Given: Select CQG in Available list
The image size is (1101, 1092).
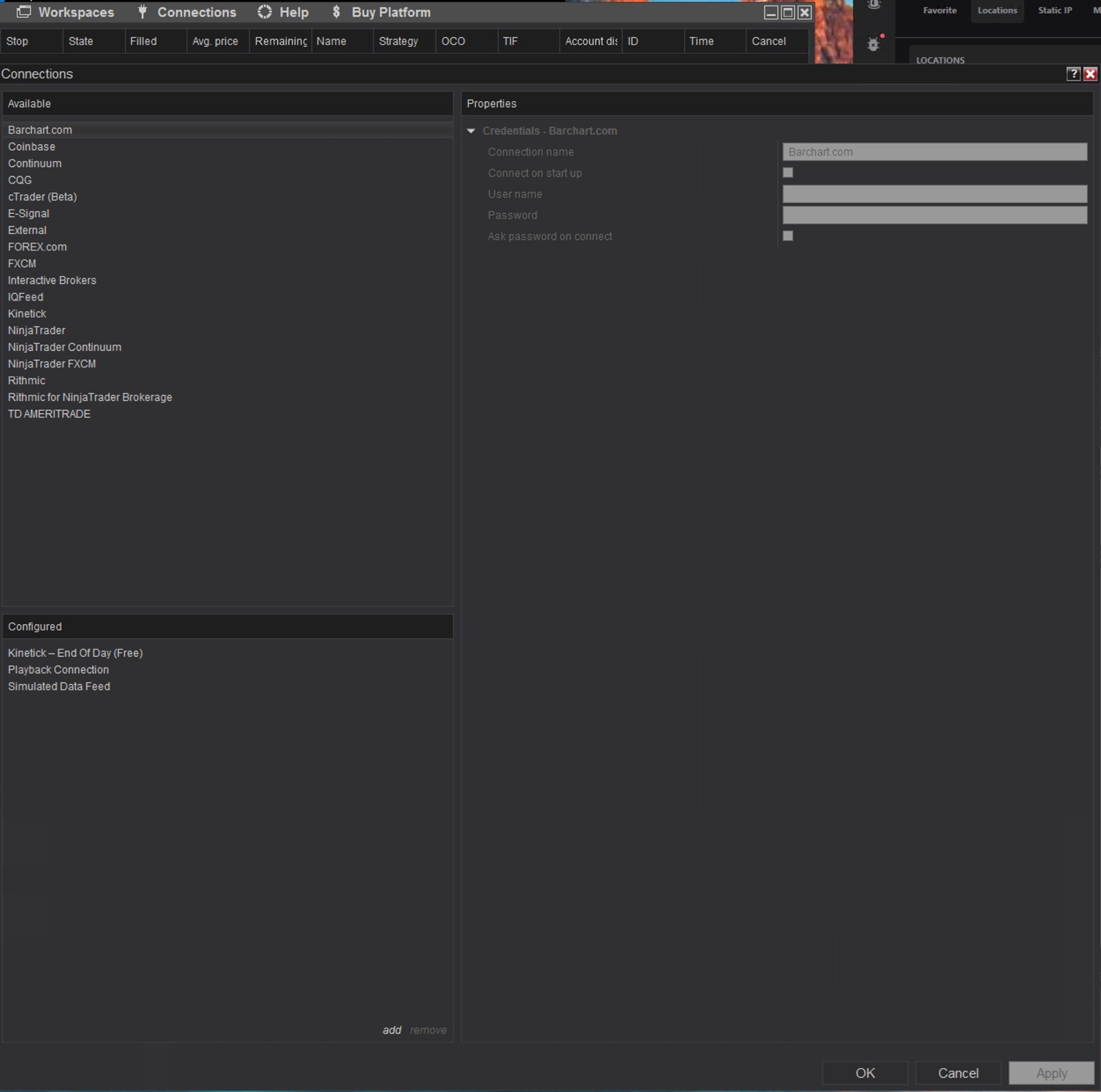Looking at the screenshot, I should click(x=228, y=180).
